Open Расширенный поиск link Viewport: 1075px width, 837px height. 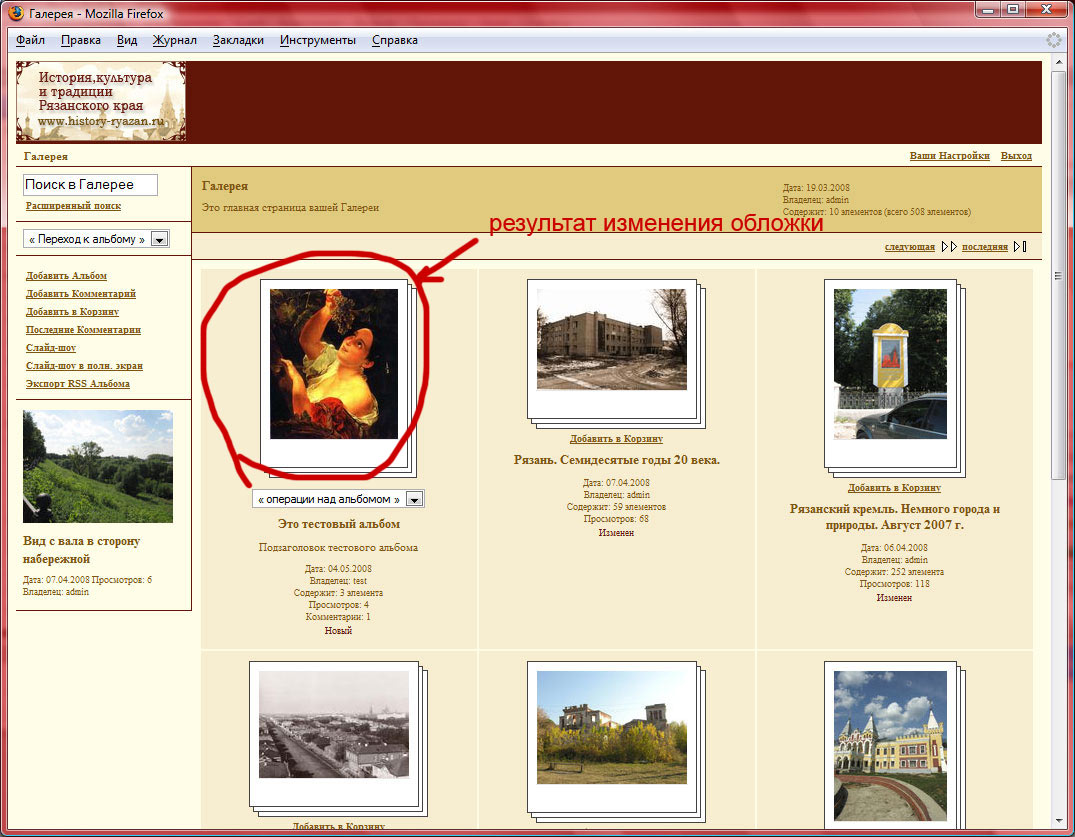73,206
